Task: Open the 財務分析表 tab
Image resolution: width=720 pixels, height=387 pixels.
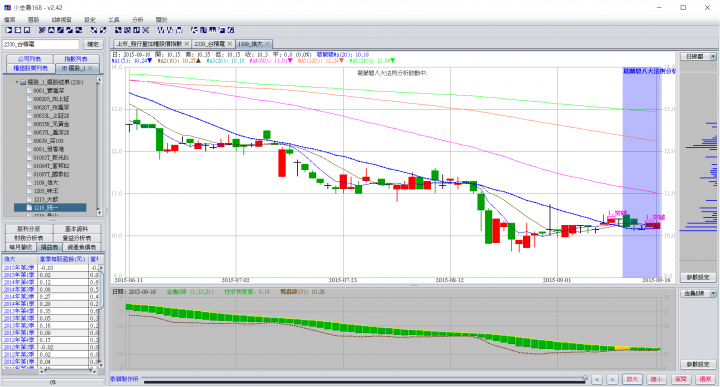Action: point(28,238)
